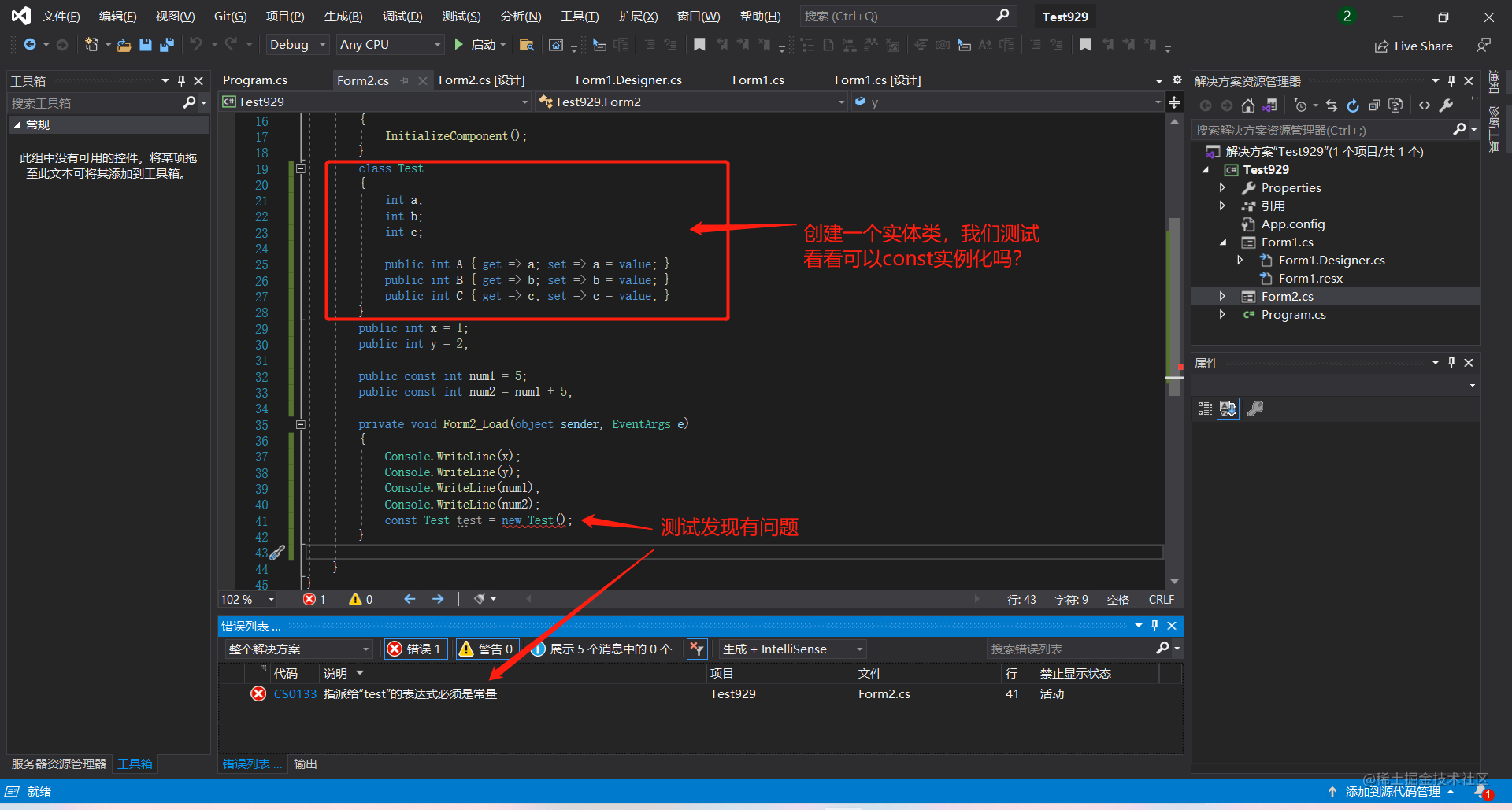This screenshot has width=1512, height=810.
Task: Click the find in files icon
Action: (527, 45)
